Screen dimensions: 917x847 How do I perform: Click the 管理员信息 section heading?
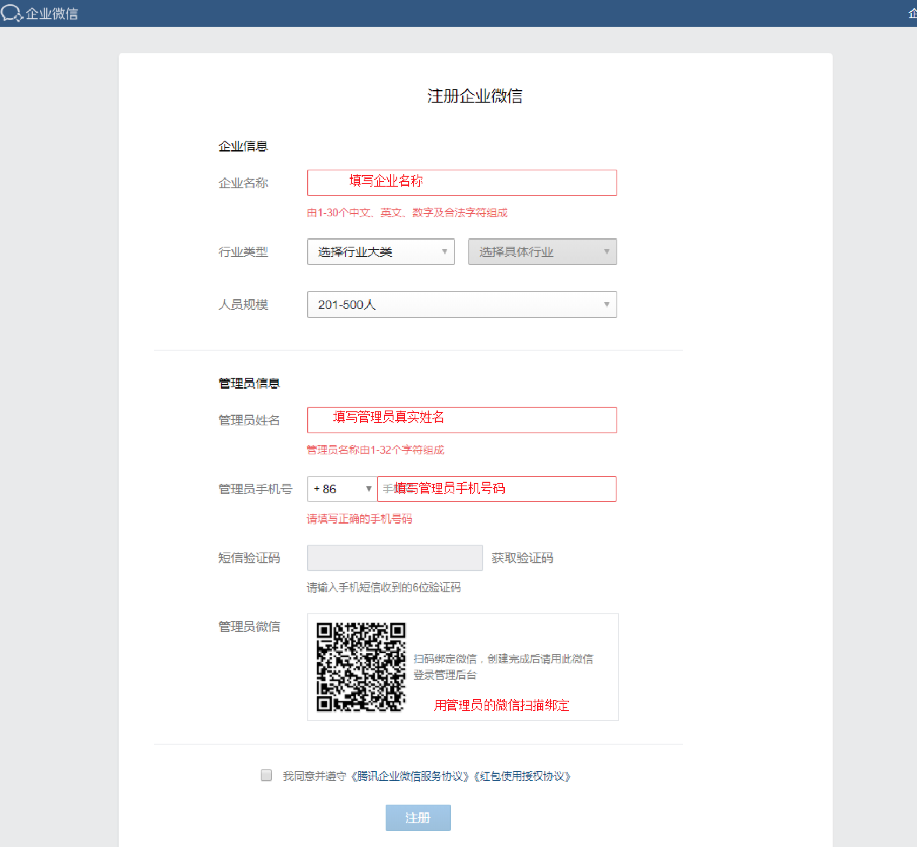249,383
